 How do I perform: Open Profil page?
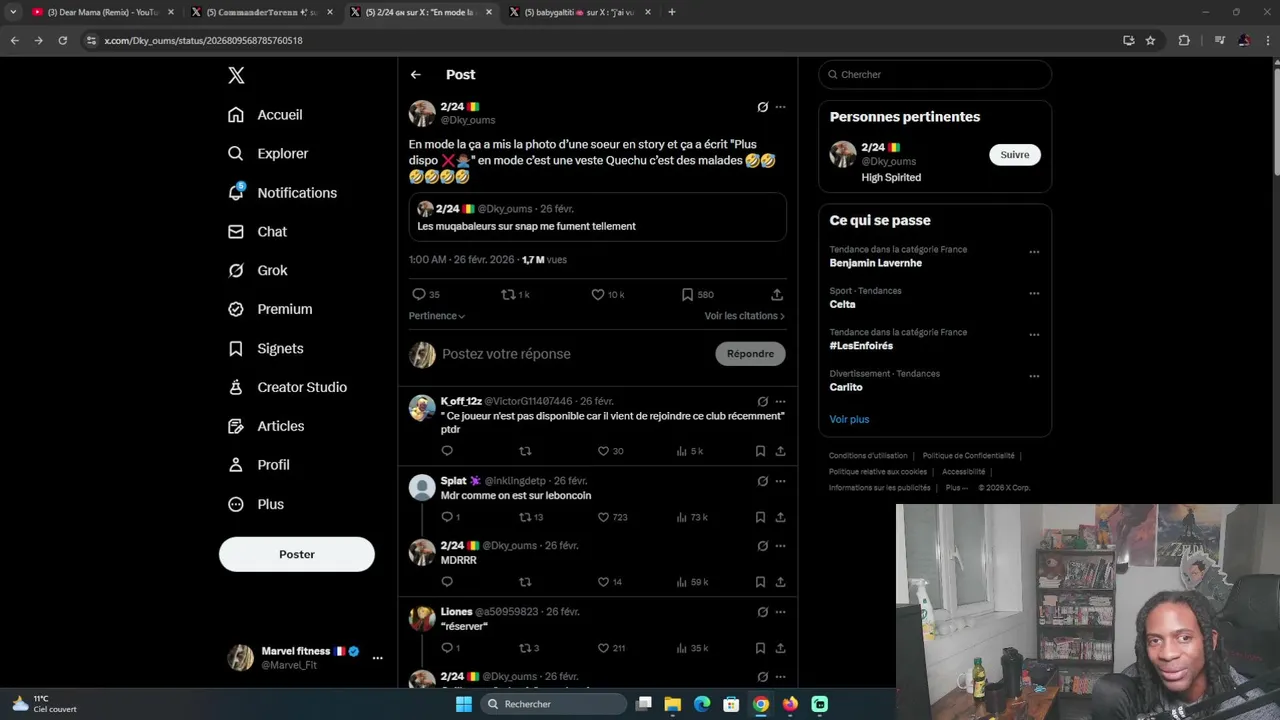259,465
